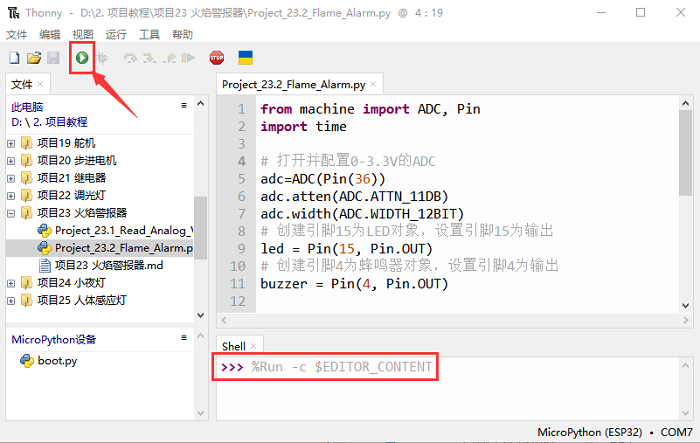Switch to the Shell tab
The width and height of the screenshot is (700, 443).
click(x=233, y=346)
